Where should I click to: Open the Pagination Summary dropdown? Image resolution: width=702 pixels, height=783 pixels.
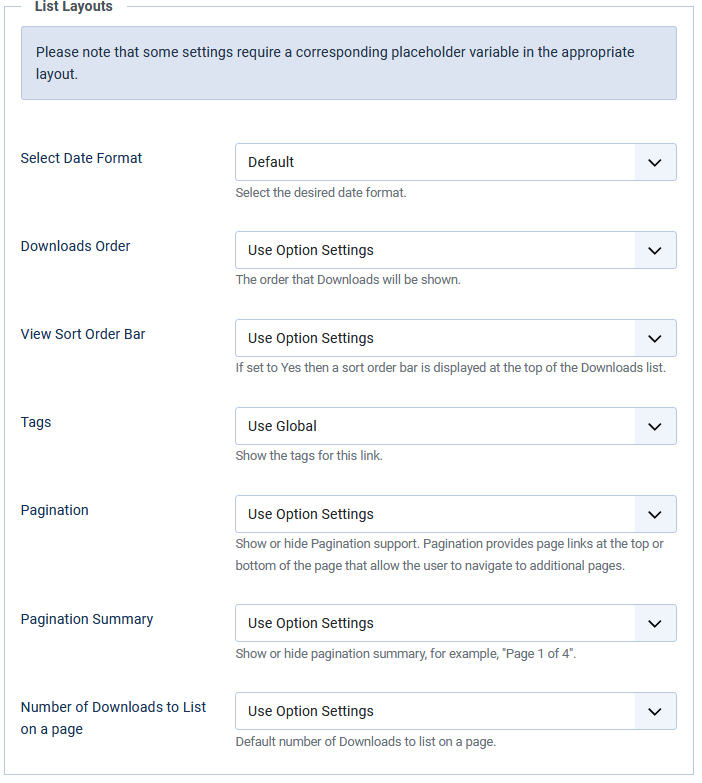click(x=455, y=623)
